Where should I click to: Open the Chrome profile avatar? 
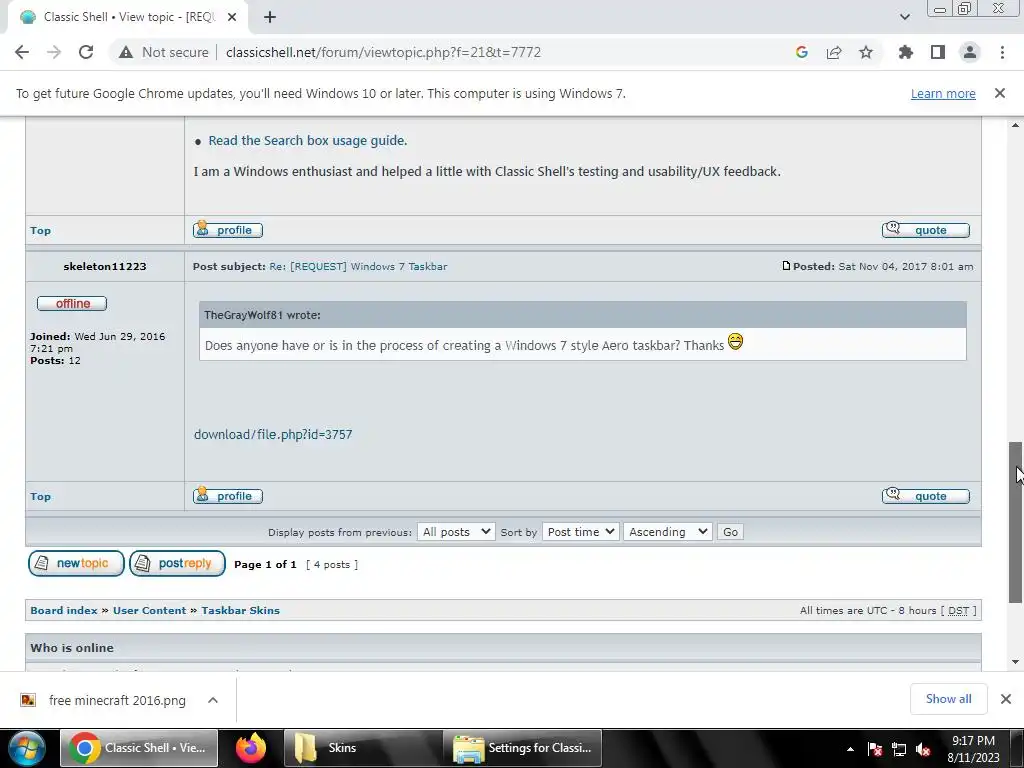tap(970, 52)
